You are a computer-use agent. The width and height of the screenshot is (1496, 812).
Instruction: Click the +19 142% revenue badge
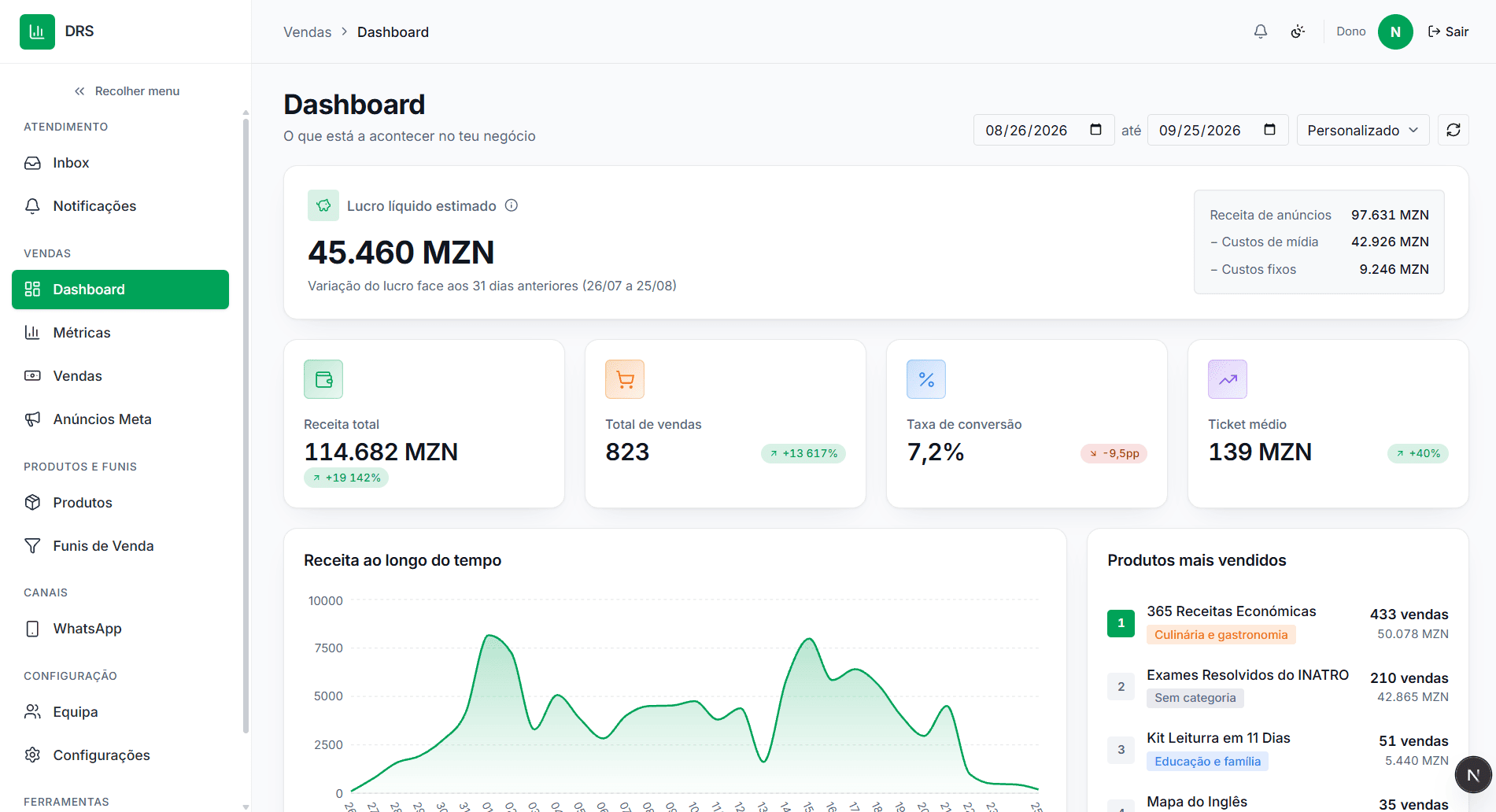pos(346,478)
